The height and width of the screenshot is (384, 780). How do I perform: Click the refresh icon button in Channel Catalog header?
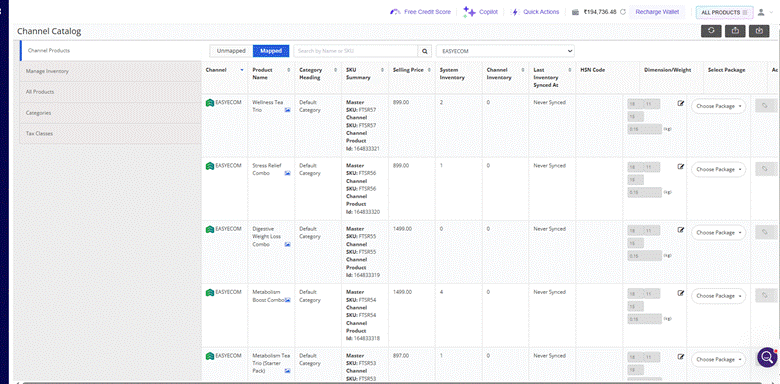coord(711,31)
